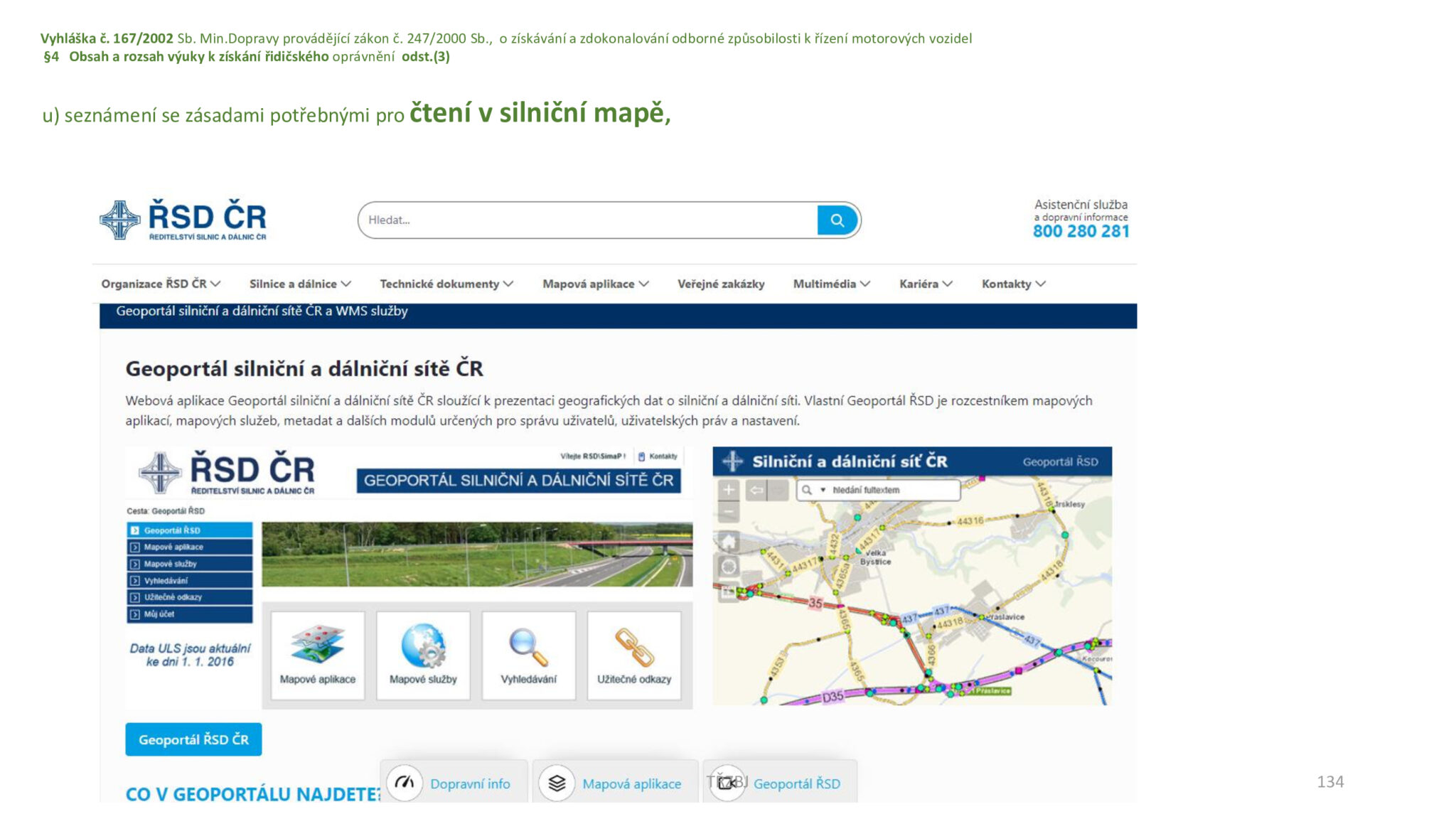Viewport: 1456px width, 819px height.
Task: Click map home extent icon
Action: point(729,542)
